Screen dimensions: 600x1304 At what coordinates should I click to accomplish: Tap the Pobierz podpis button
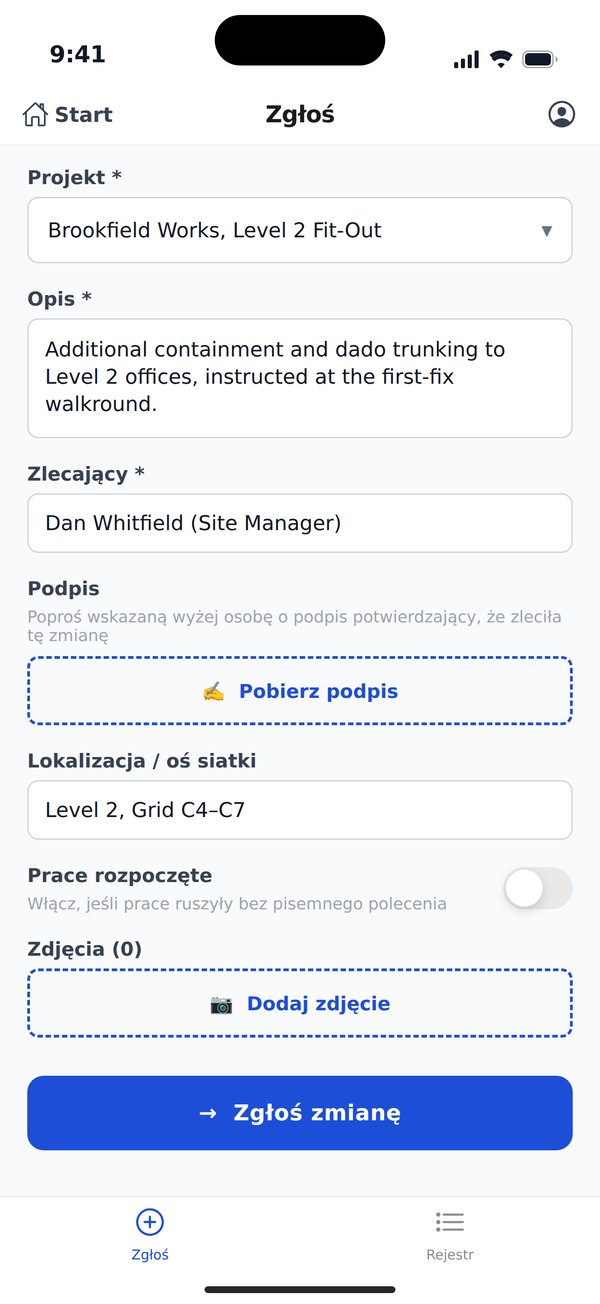(300, 691)
